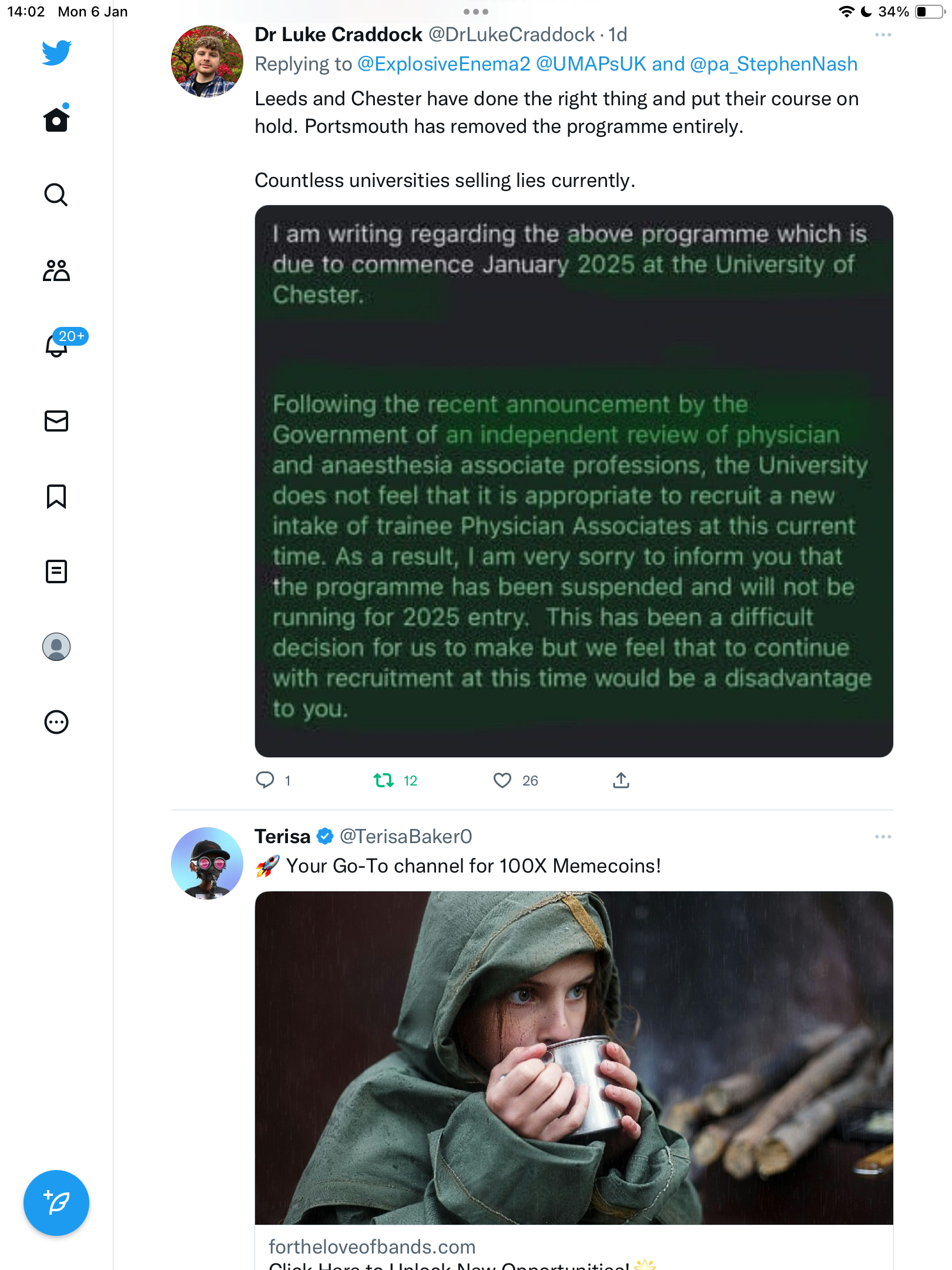Open the Communities people icon

[x=56, y=270]
